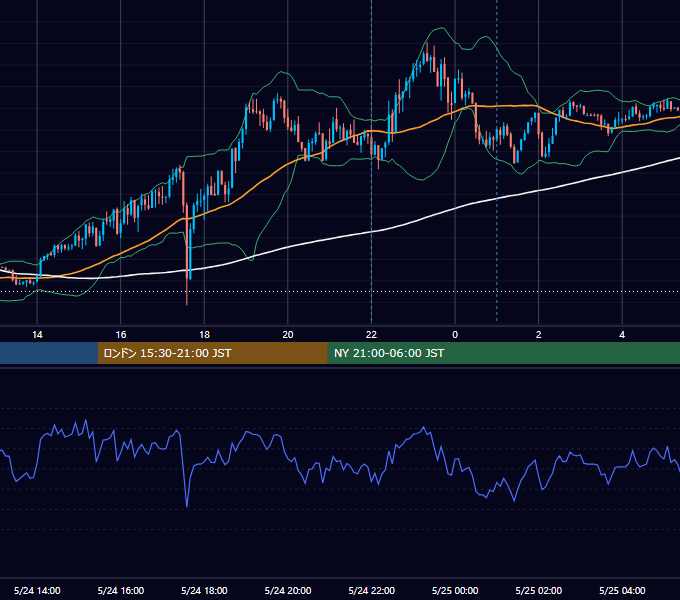The height and width of the screenshot is (600, 680).
Task: Click the 5/25 04:00 date label
Action: coord(622,590)
